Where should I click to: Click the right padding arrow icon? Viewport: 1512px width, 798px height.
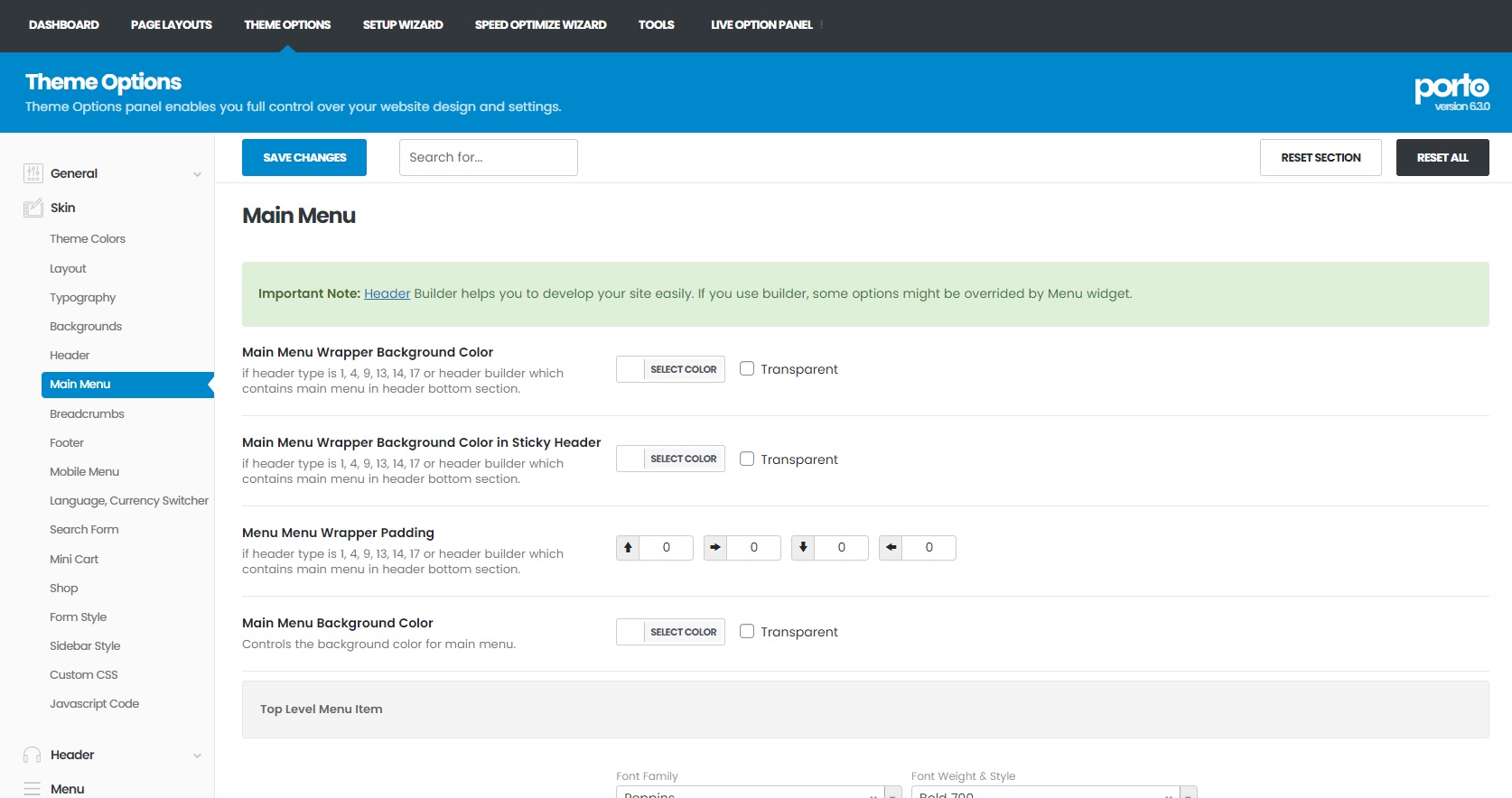tap(715, 548)
